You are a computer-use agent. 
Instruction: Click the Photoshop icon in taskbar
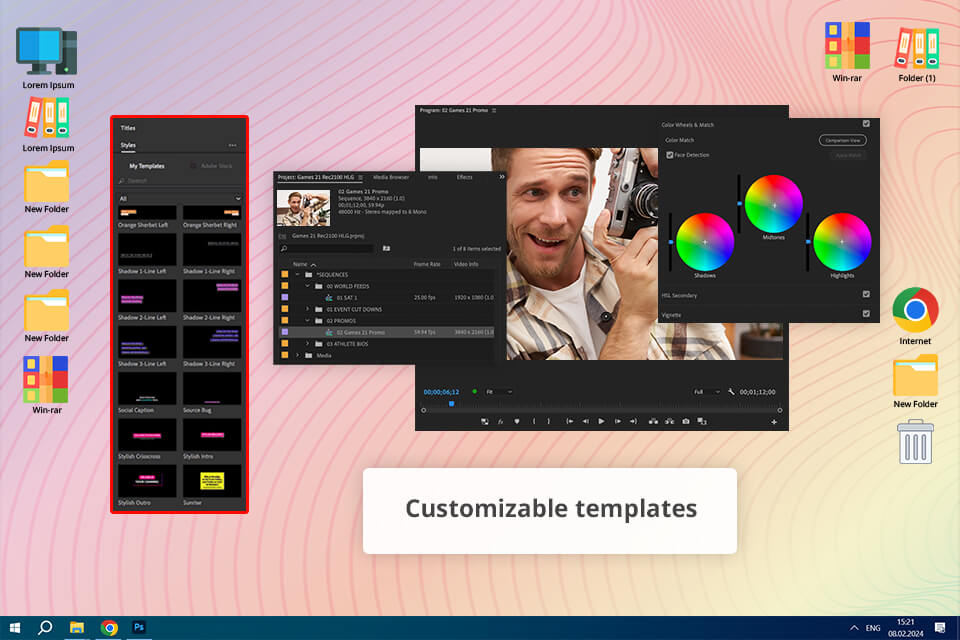[x=139, y=627]
